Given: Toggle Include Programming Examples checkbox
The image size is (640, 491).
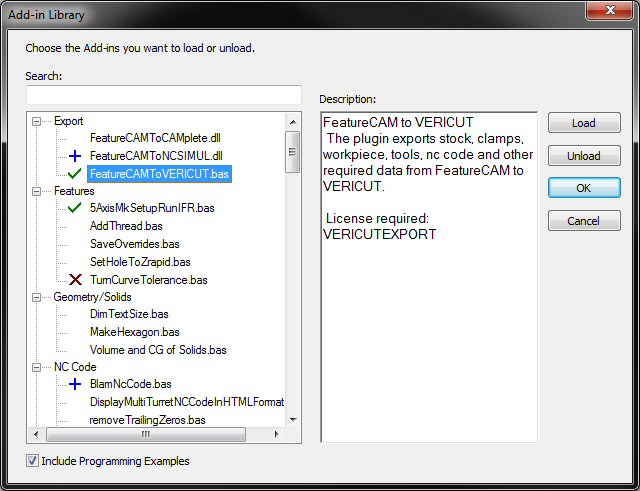Looking at the screenshot, I should [32, 461].
